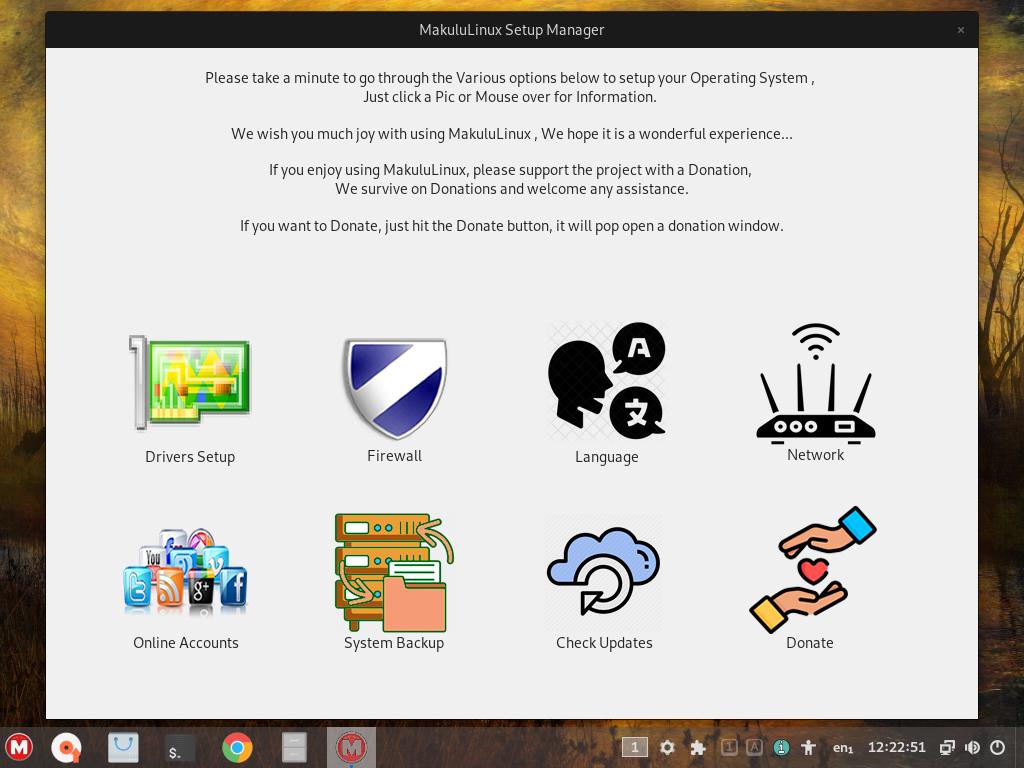Run Check Updates via the cloud refresh icon
Image resolution: width=1024 pixels, height=768 pixels.
pos(603,573)
